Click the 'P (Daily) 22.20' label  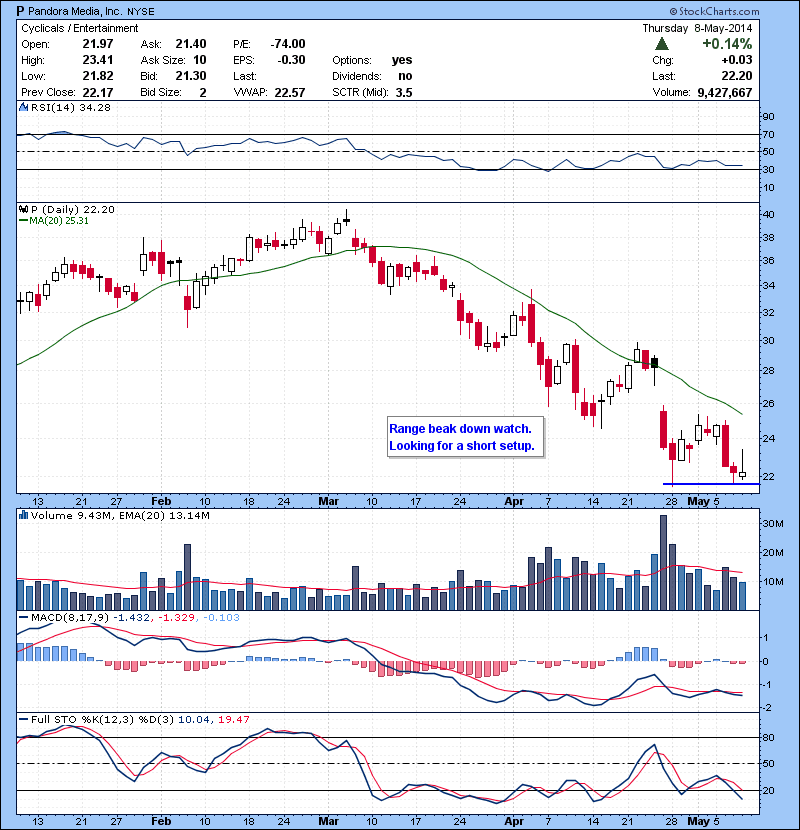(x=73, y=209)
